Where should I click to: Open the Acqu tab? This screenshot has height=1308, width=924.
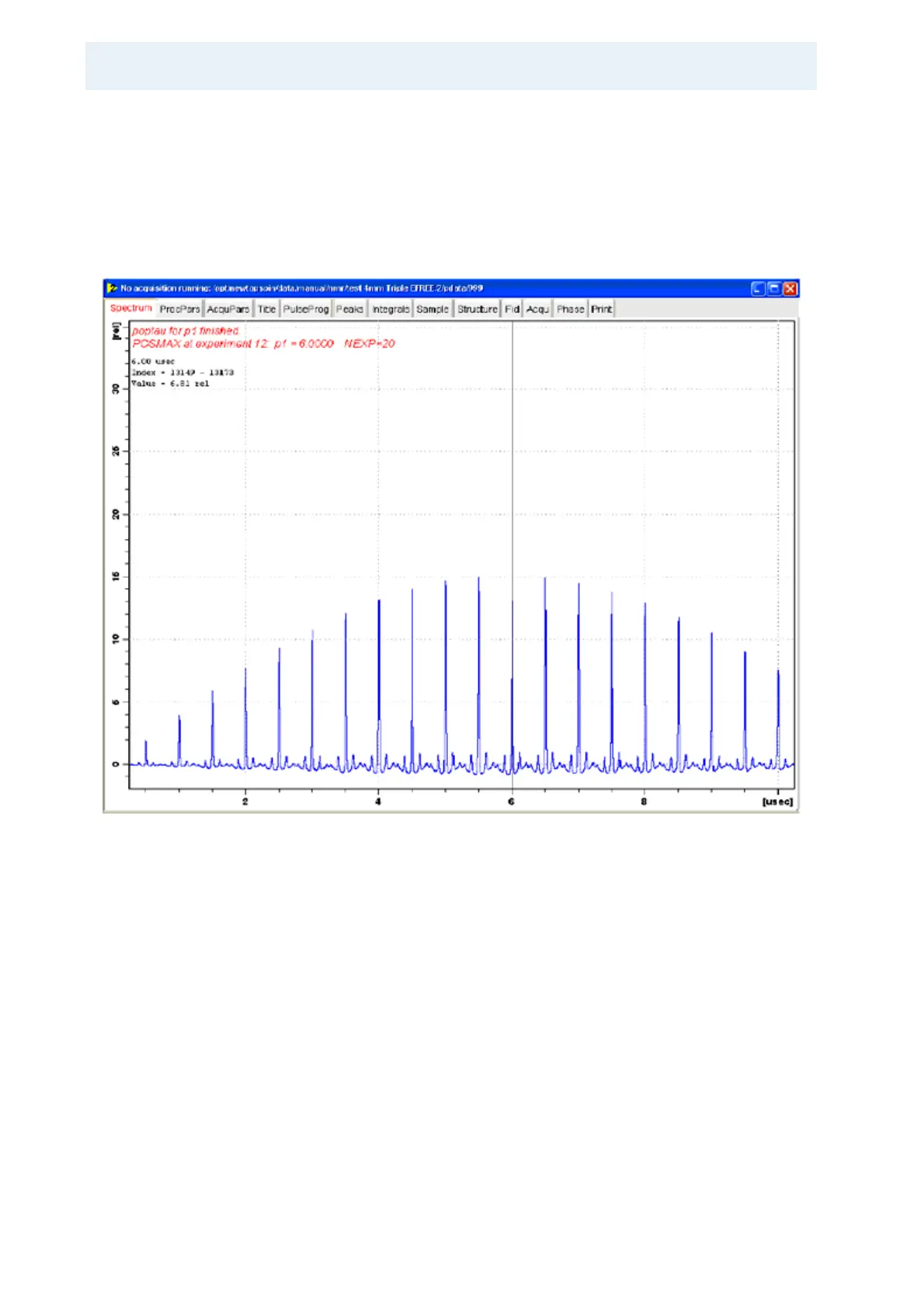[x=537, y=309]
